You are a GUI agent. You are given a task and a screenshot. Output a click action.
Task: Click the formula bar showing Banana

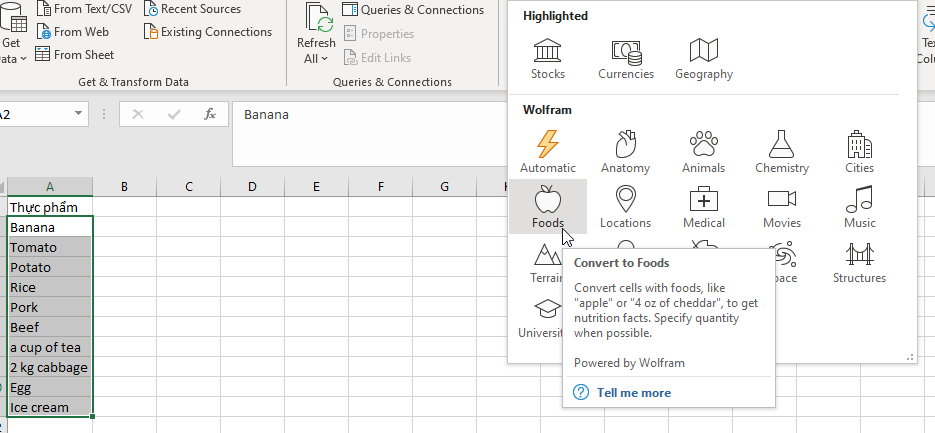point(370,134)
